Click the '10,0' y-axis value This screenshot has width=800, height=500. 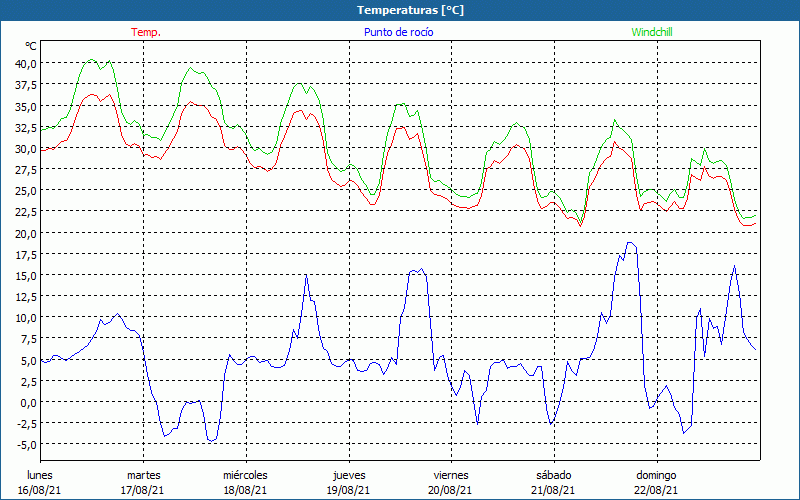pyautogui.click(x=27, y=318)
